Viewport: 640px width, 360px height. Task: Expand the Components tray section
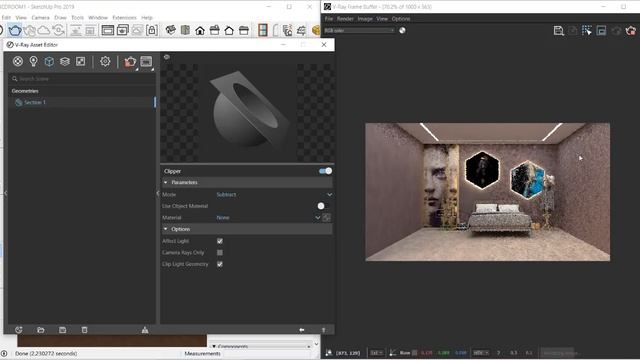tap(262, 346)
